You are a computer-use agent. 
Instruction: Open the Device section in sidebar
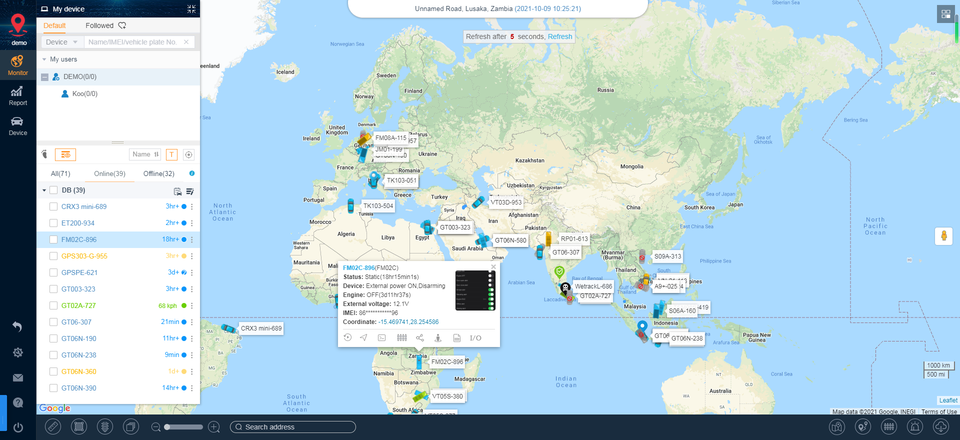(x=18, y=125)
